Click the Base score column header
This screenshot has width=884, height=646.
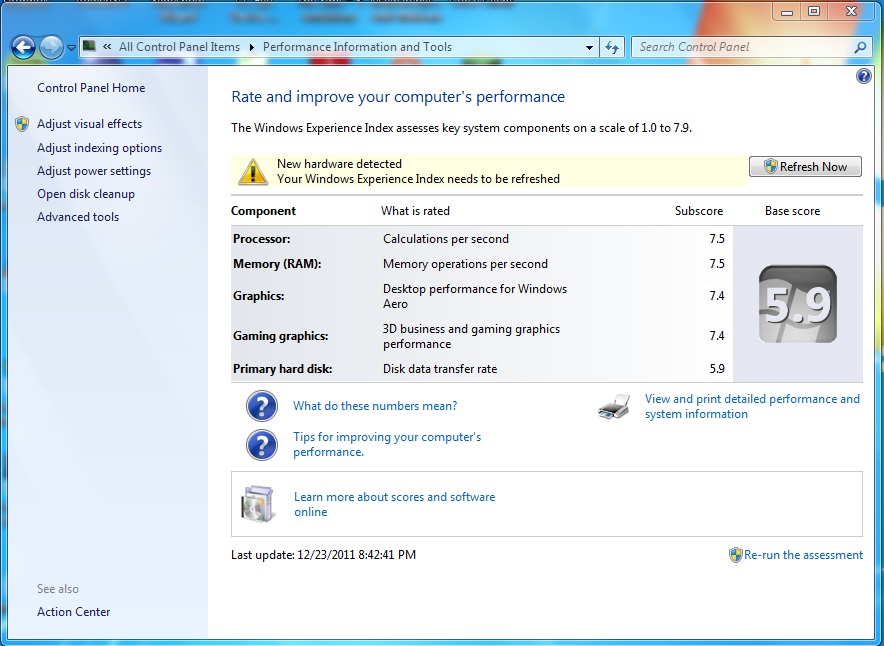(793, 211)
